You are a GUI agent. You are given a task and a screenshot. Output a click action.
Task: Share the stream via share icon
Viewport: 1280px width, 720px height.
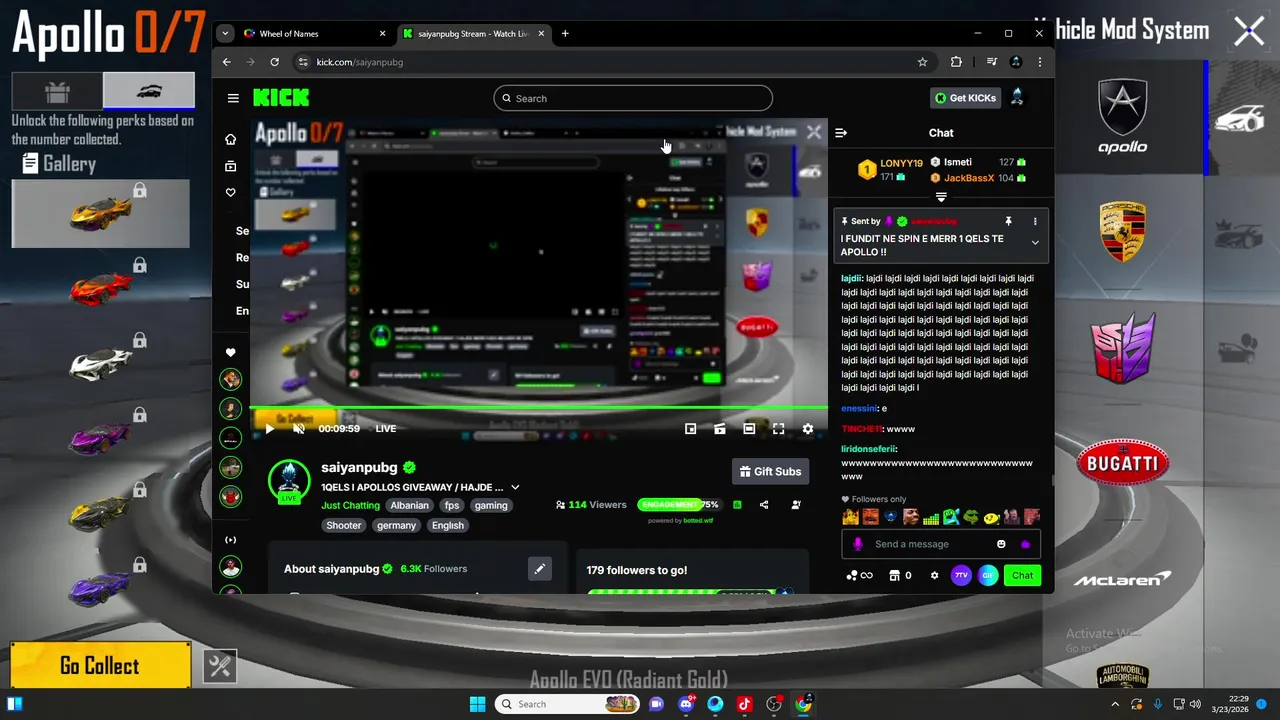(764, 505)
